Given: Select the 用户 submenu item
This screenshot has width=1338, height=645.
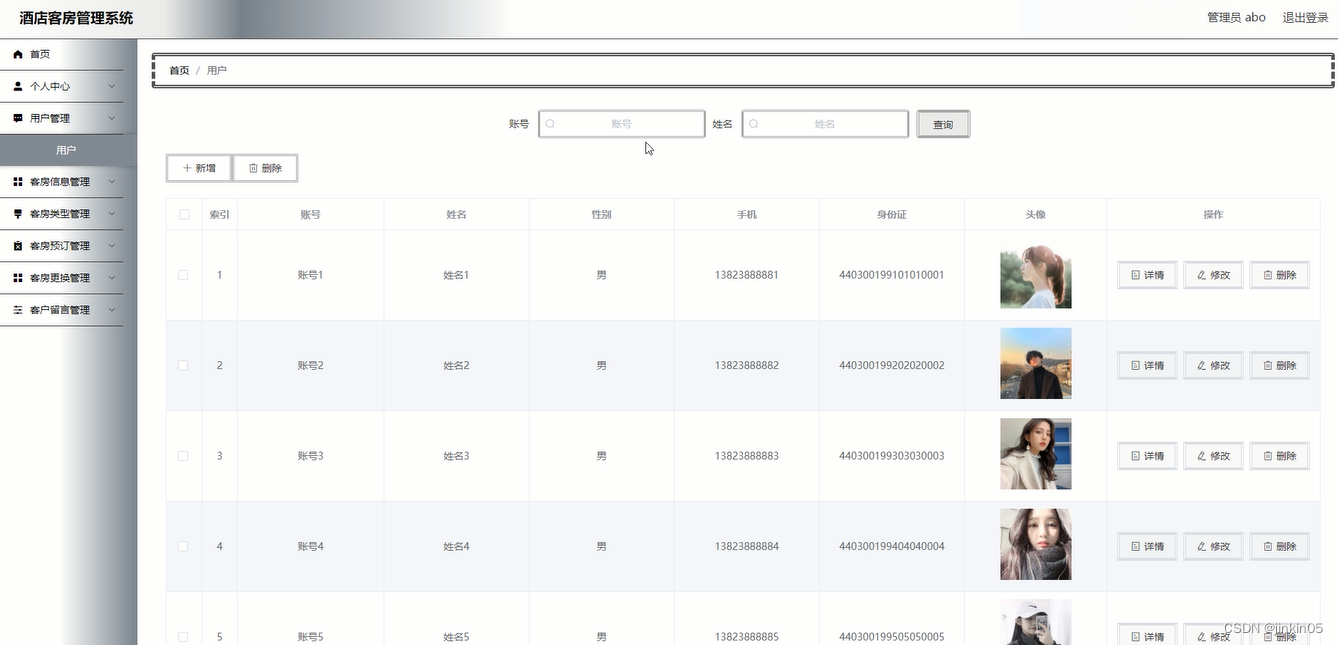Looking at the screenshot, I should coord(66,150).
